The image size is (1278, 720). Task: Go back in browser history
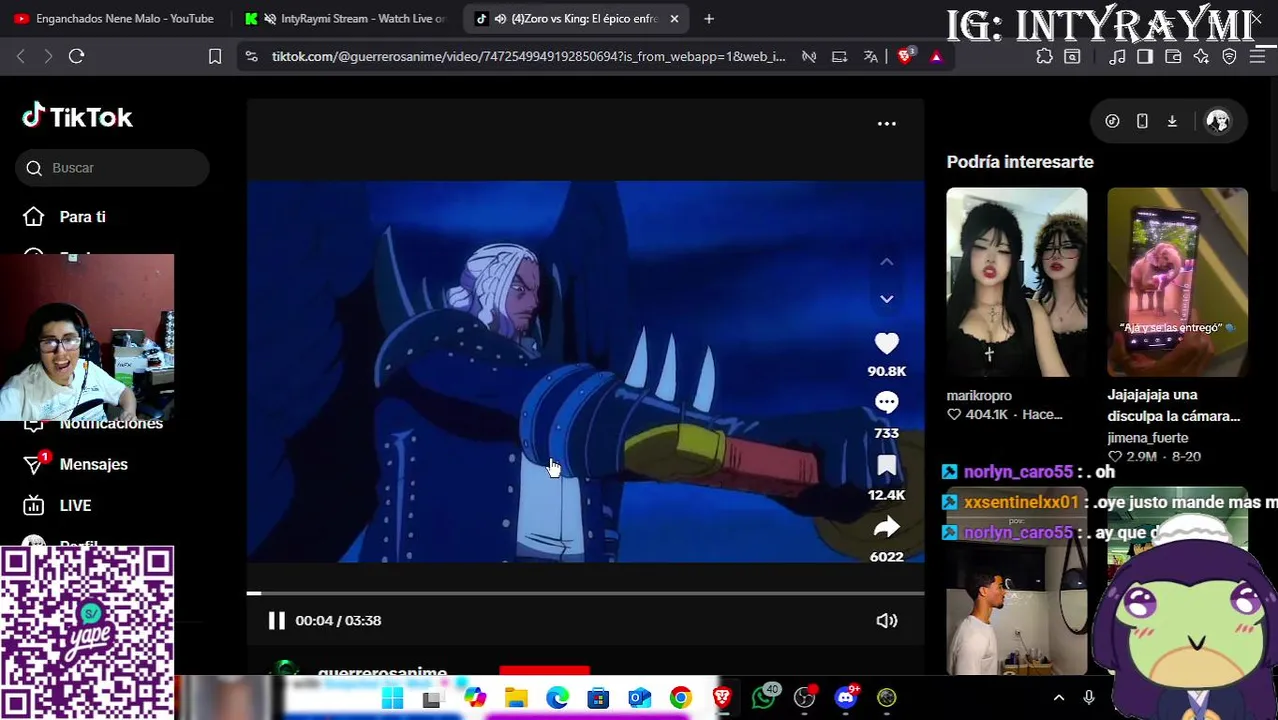pyautogui.click(x=20, y=57)
